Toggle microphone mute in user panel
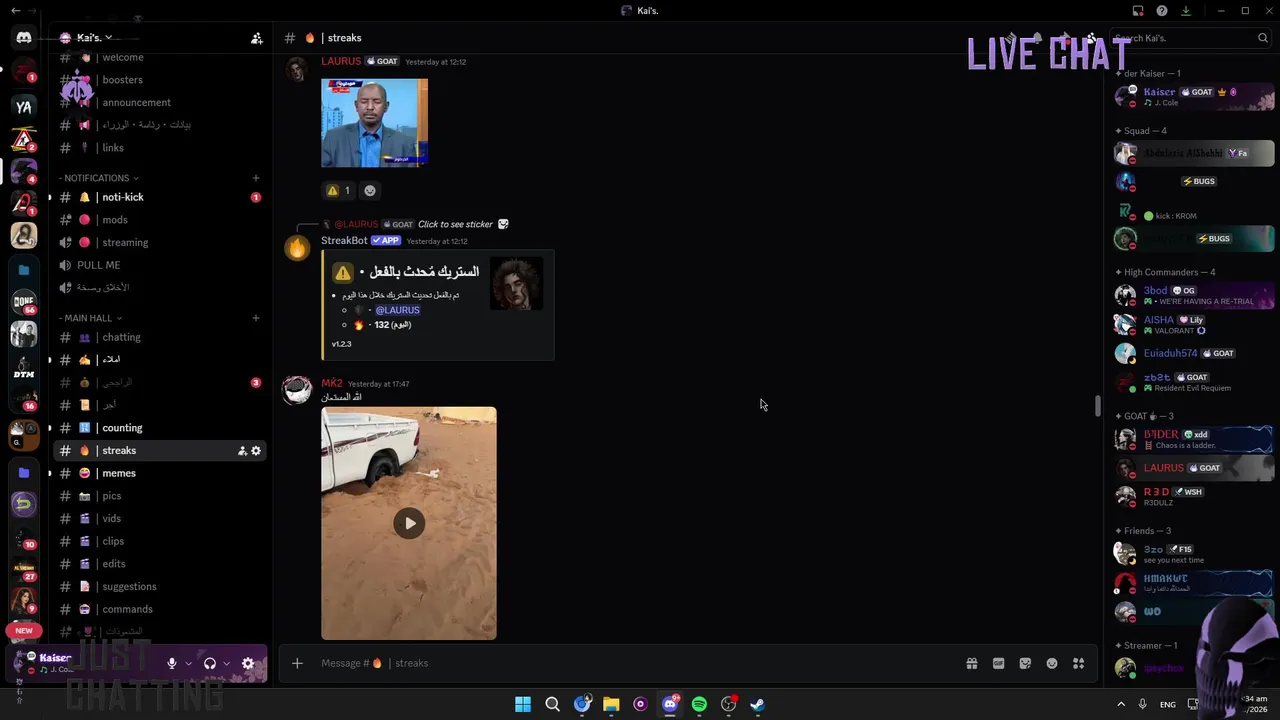Viewport: 1280px width, 720px height. coord(172,663)
